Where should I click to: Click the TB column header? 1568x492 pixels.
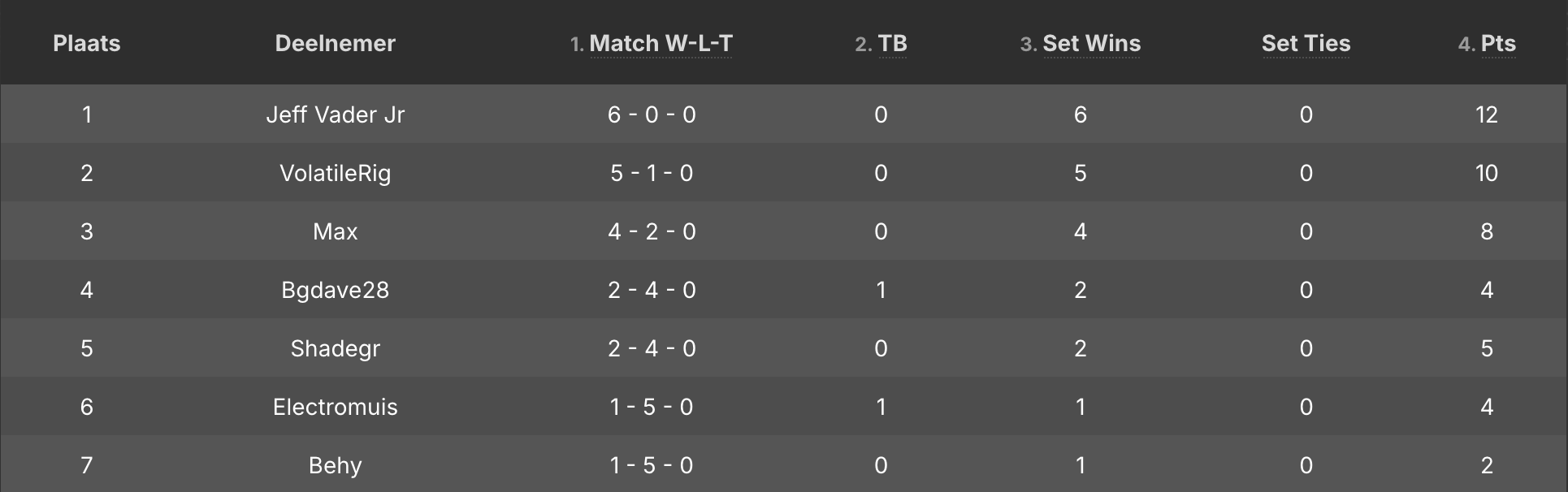pyautogui.click(x=892, y=44)
